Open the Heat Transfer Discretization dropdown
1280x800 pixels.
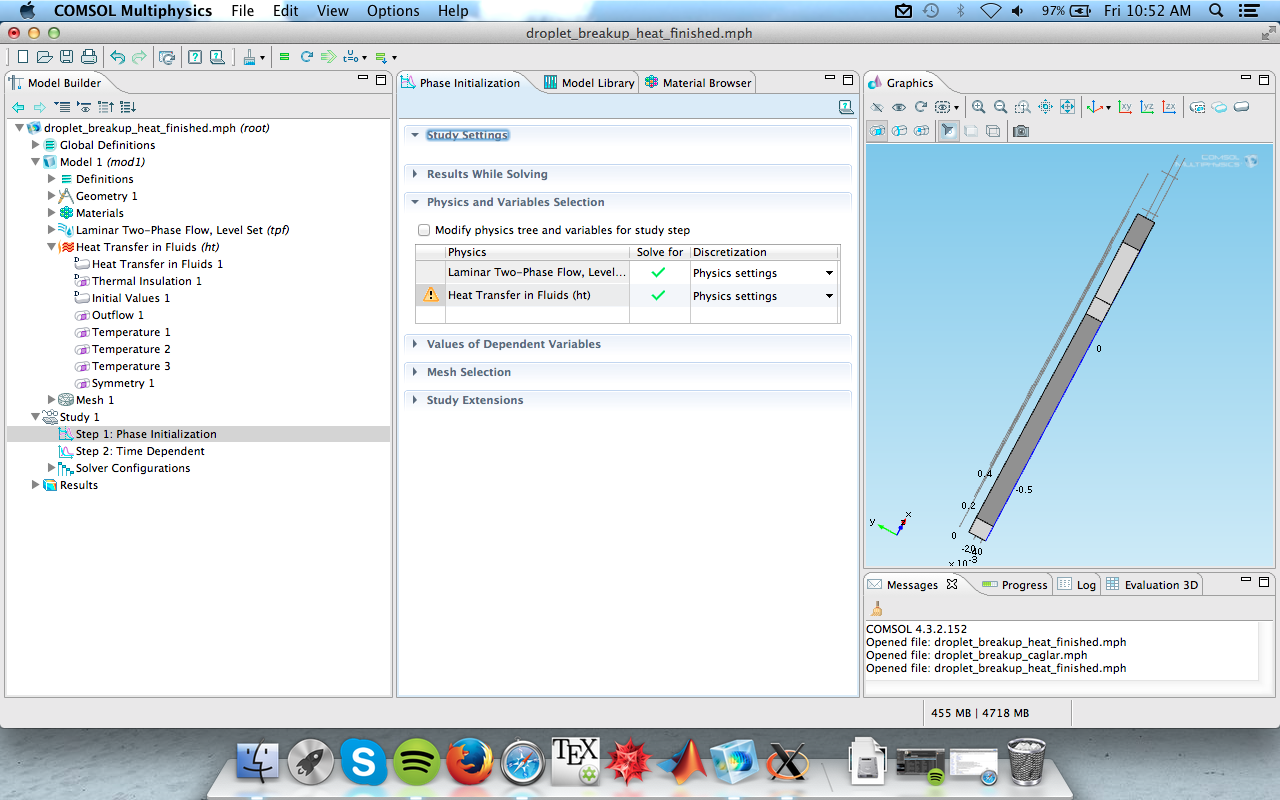[x=829, y=296]
